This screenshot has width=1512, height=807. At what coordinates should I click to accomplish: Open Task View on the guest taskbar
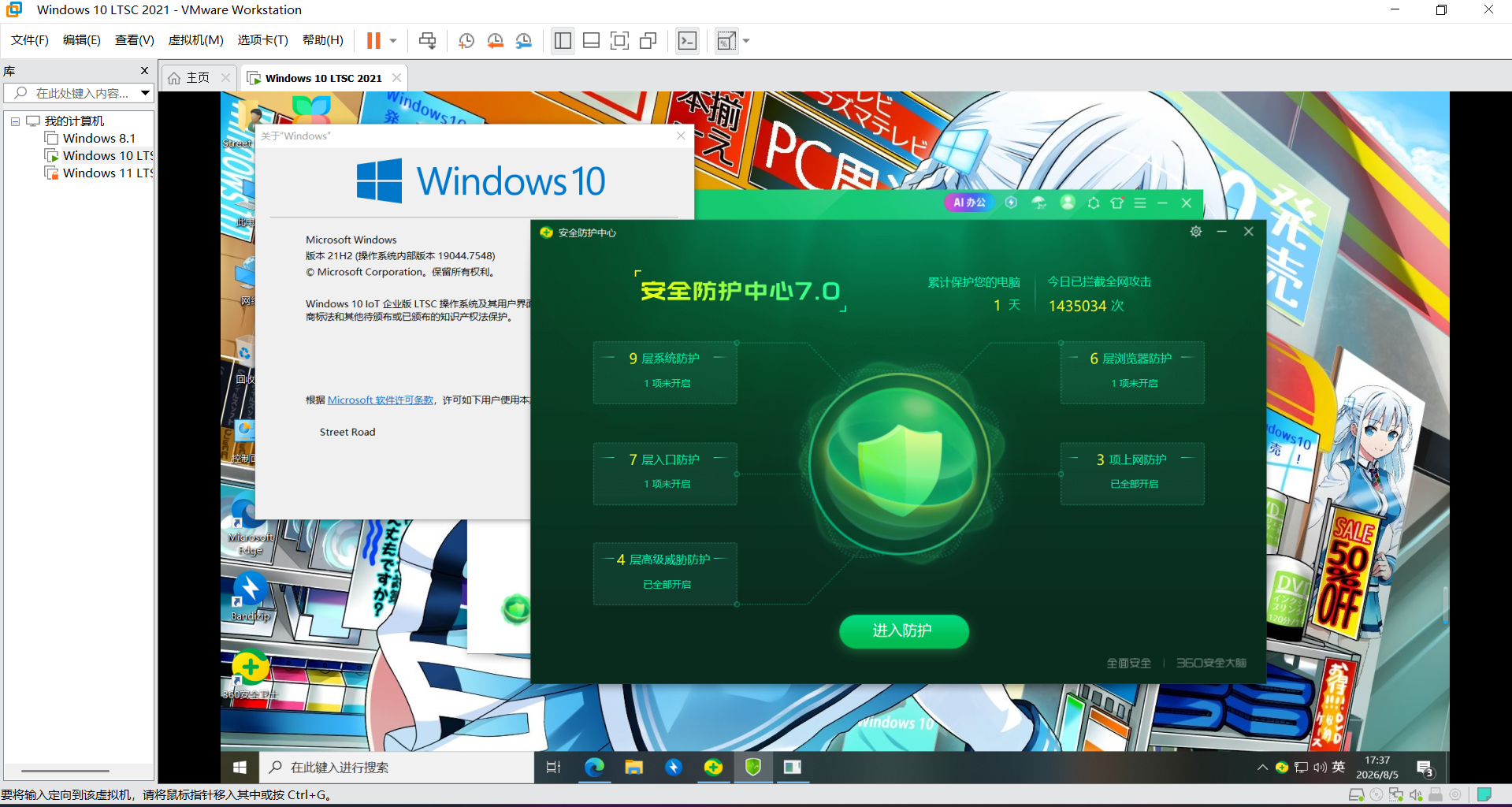pos(553,767)
